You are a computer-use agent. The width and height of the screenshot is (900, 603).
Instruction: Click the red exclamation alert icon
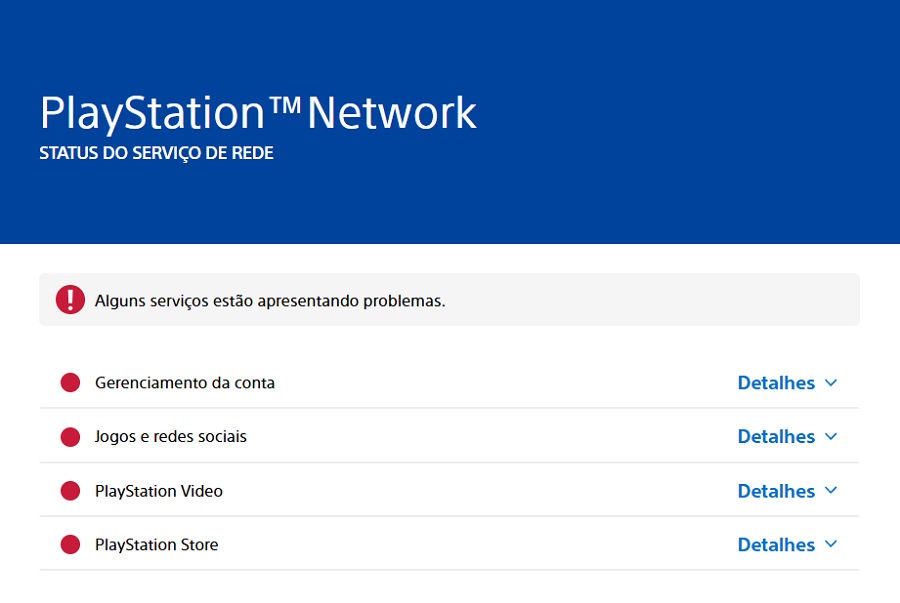[x=70, y=299]
